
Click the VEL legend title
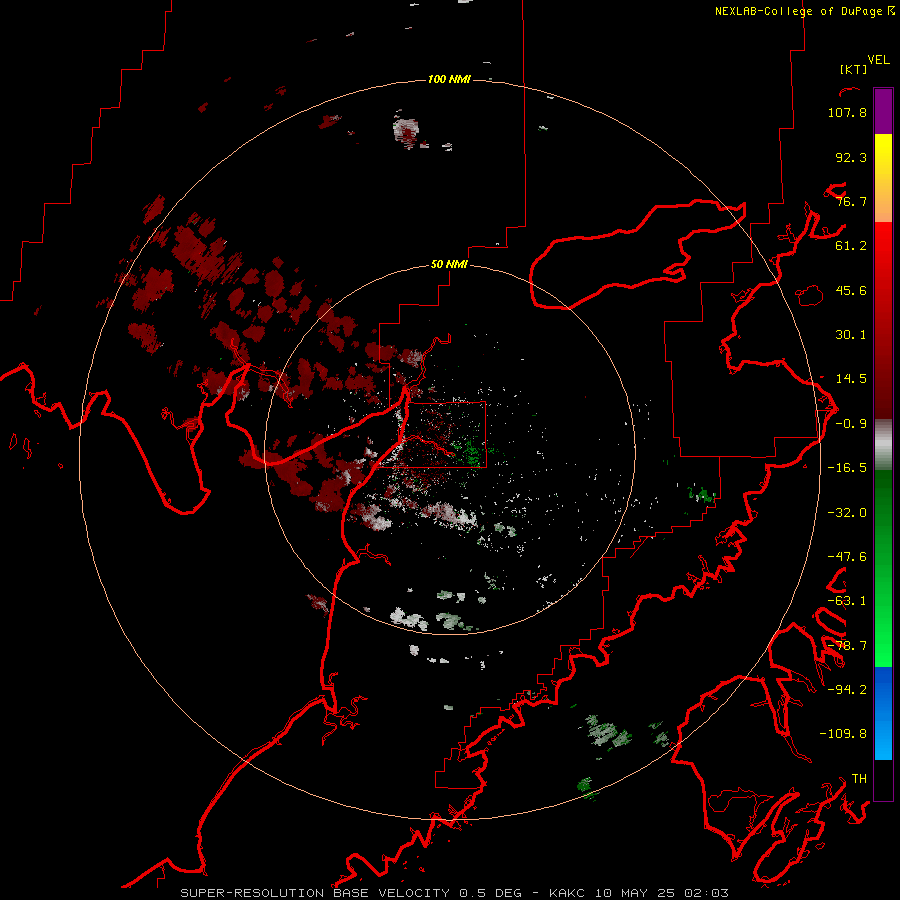878,60
